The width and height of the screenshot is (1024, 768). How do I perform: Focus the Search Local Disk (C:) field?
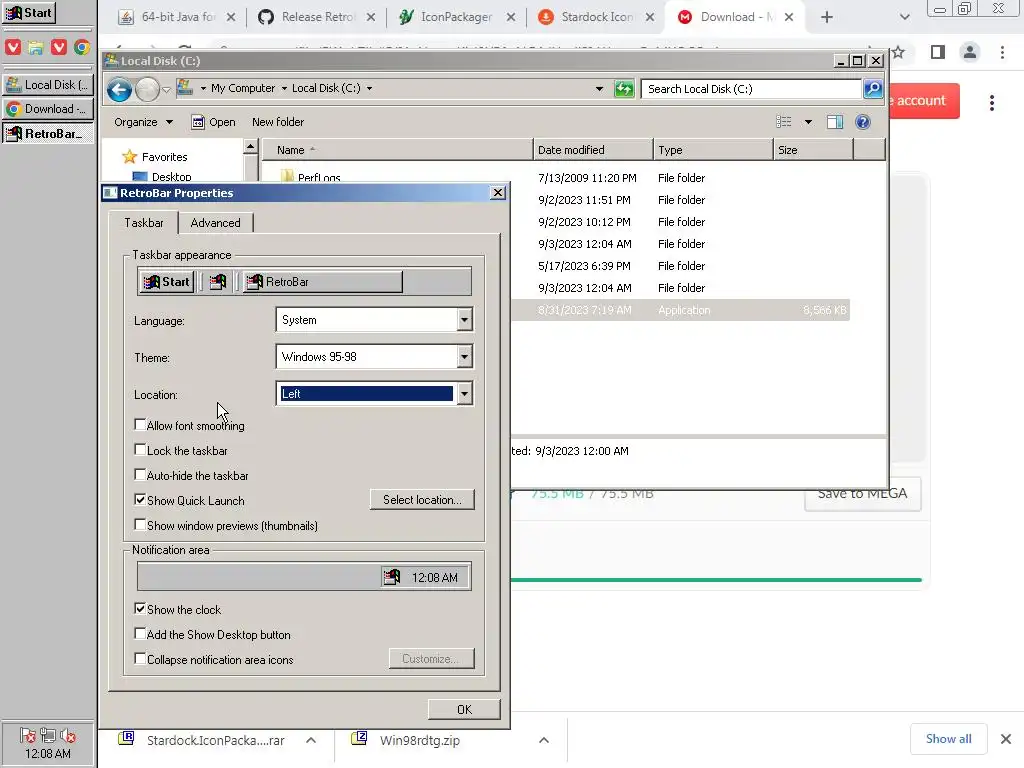[751, 89]
